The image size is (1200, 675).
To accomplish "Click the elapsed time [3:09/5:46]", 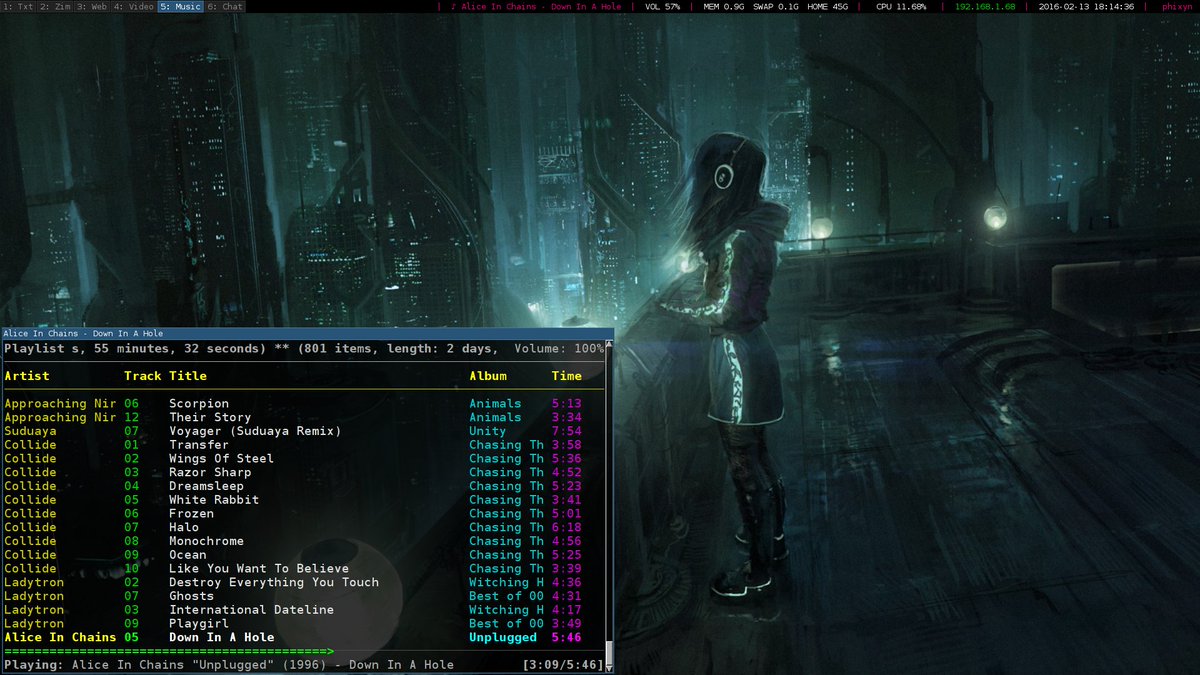I will coord(563,665).
